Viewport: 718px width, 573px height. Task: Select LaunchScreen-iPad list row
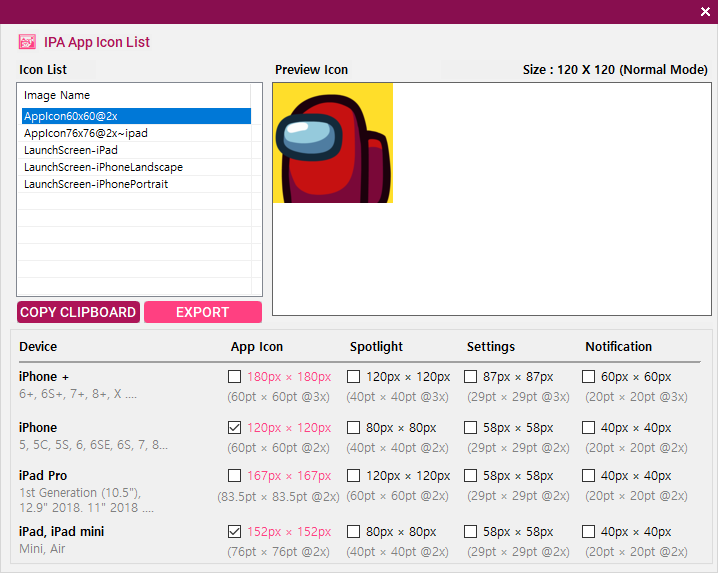136,150
